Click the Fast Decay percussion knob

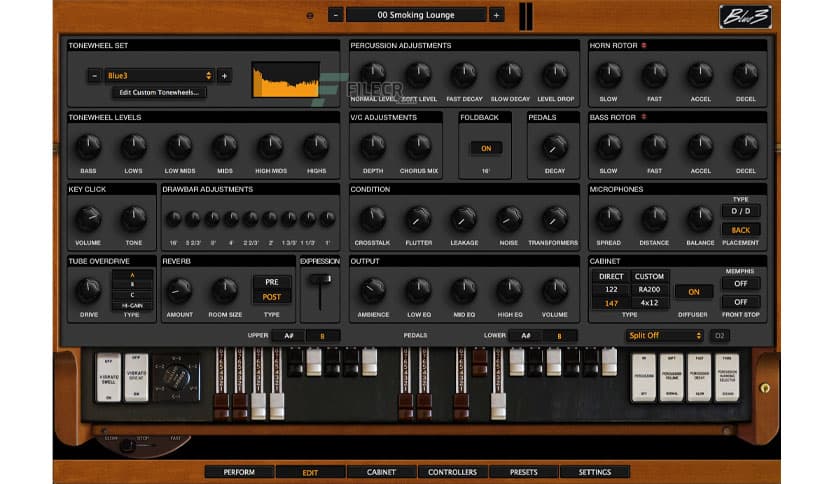point(464,76)
